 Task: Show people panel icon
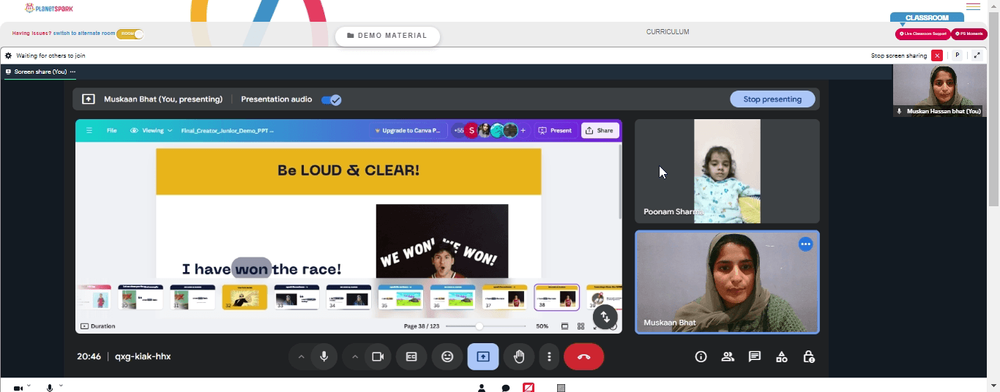727,356
